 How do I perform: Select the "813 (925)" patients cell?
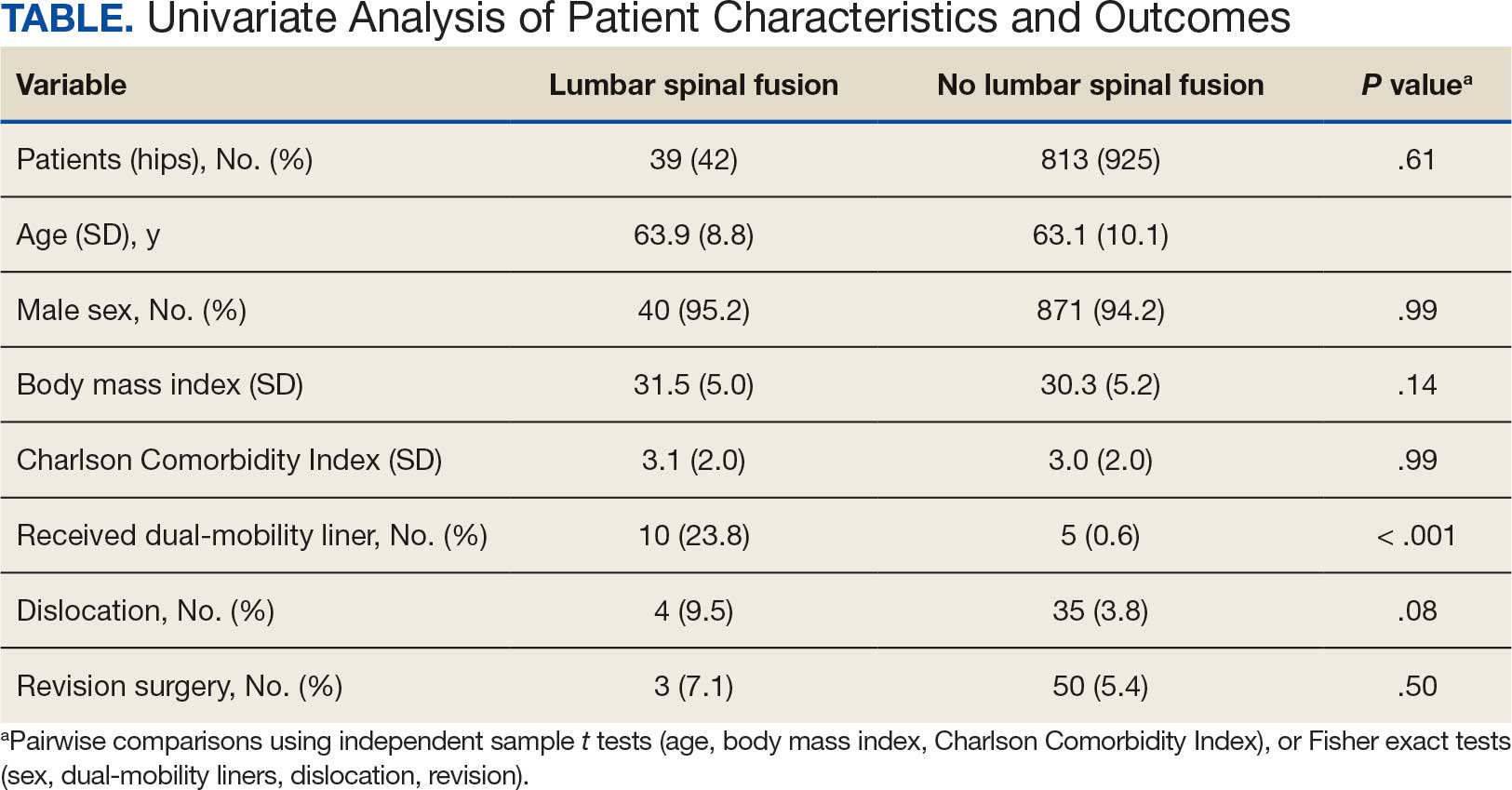tap(1100, 160)
